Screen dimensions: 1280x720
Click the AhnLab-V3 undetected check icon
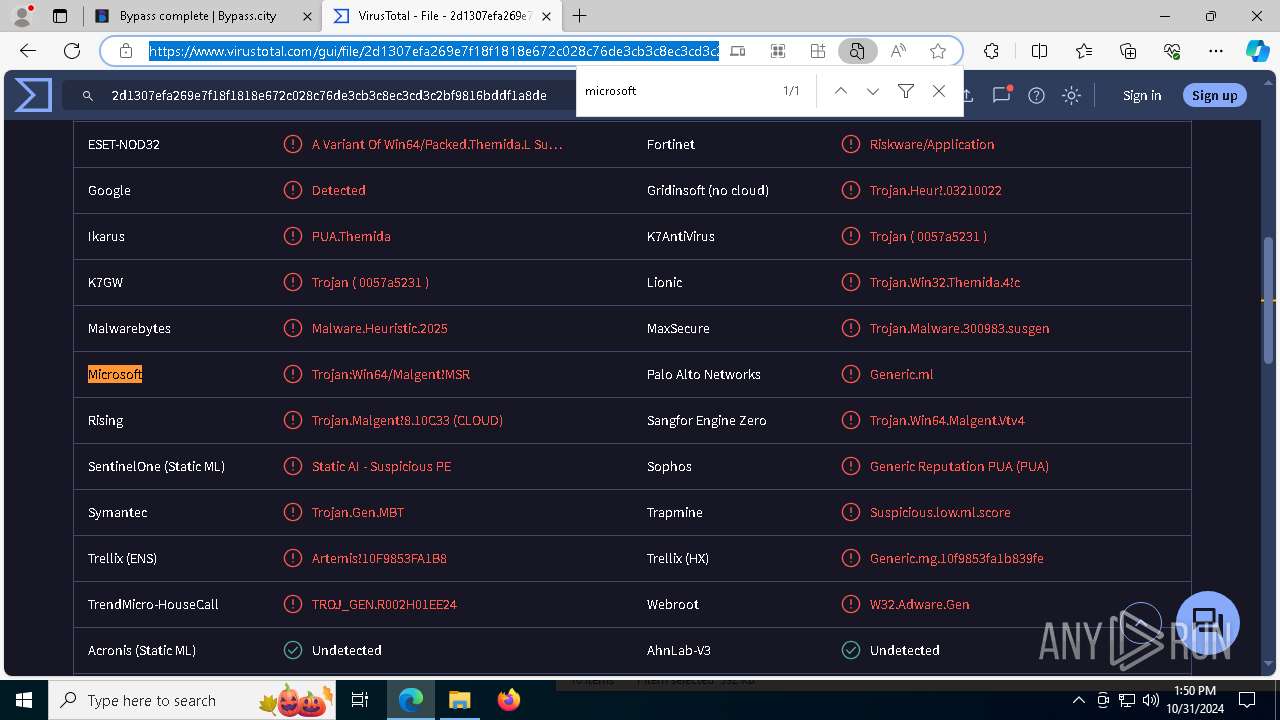(x=851, y=650)
